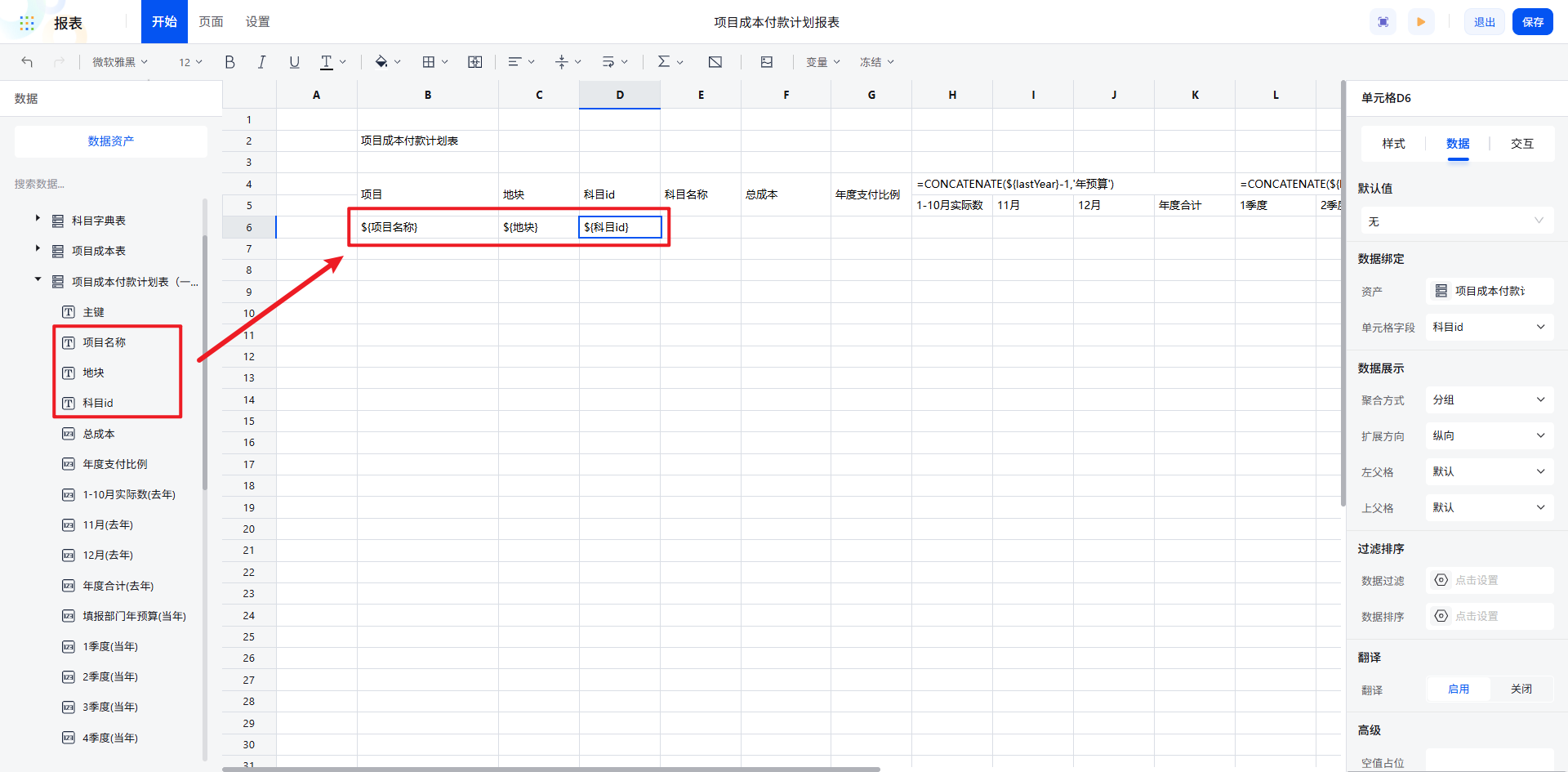Click the undo arrow

27,62
